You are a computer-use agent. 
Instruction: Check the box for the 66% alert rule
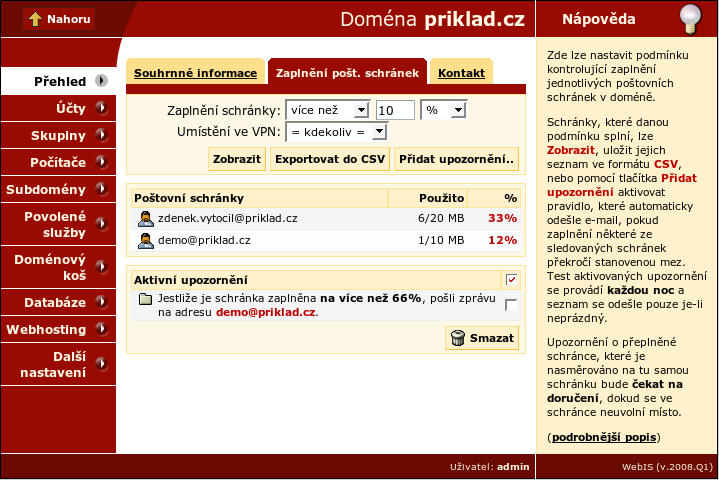511,305
